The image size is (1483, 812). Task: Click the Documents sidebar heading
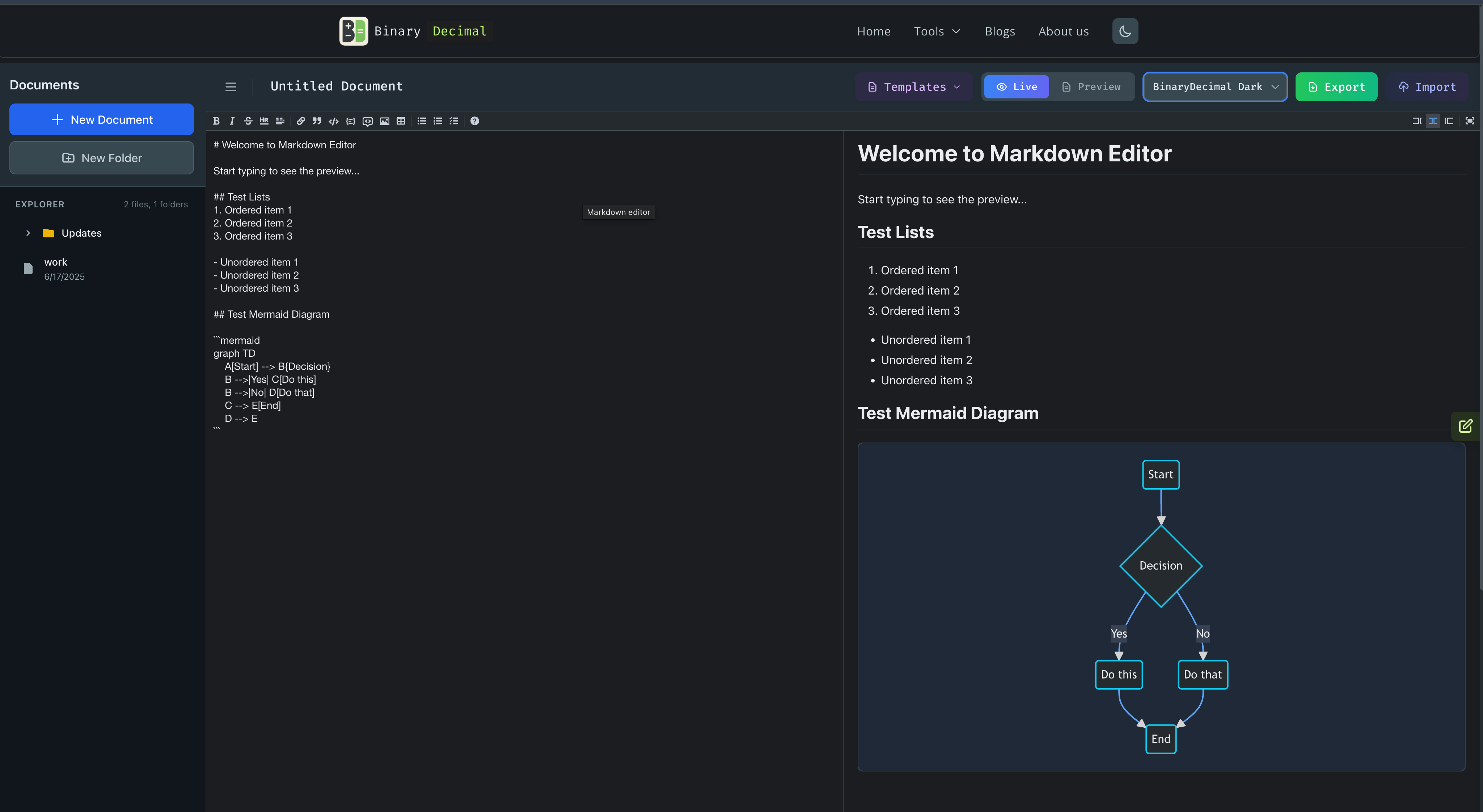(x=44, y=85)
